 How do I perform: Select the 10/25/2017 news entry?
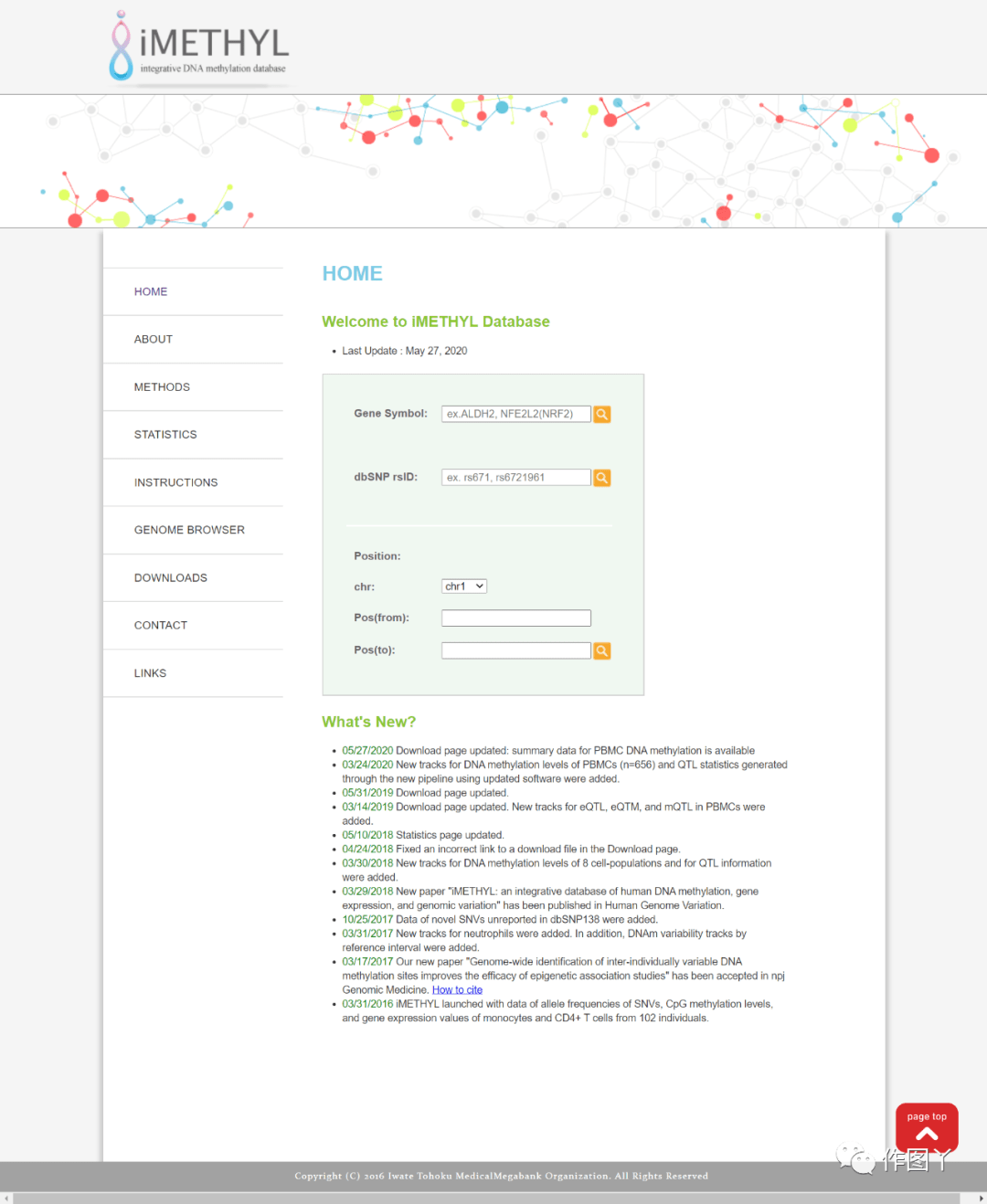(x=500, y=920)
